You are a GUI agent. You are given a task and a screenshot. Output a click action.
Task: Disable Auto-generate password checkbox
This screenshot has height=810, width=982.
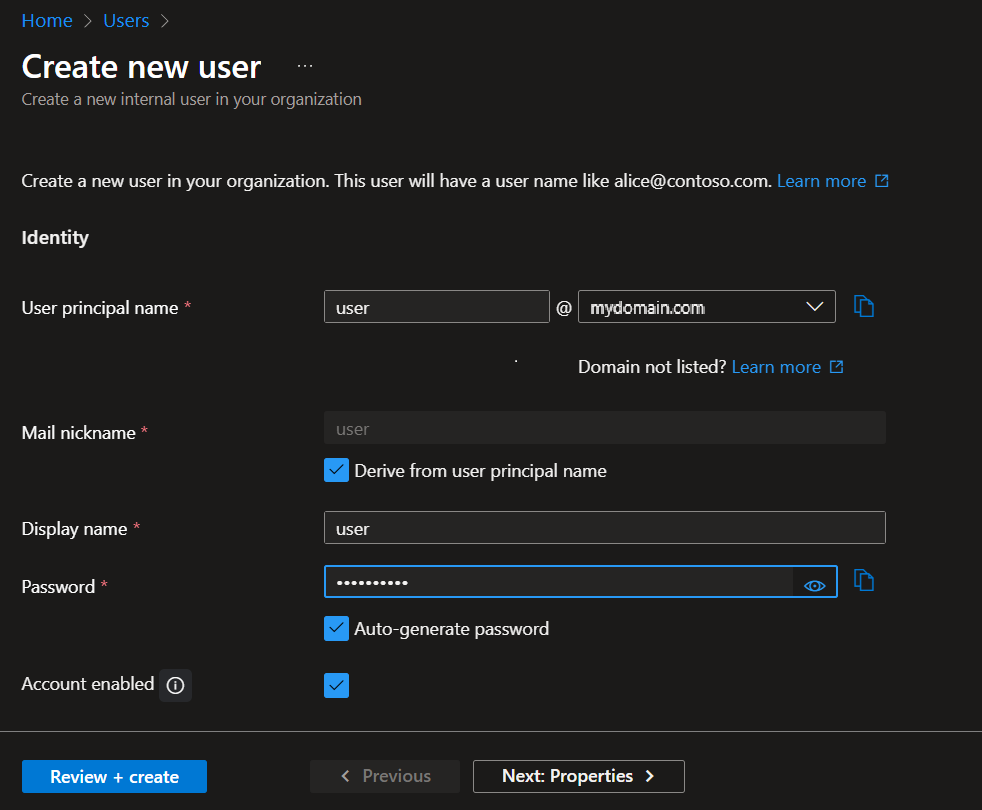pos(337,628)
